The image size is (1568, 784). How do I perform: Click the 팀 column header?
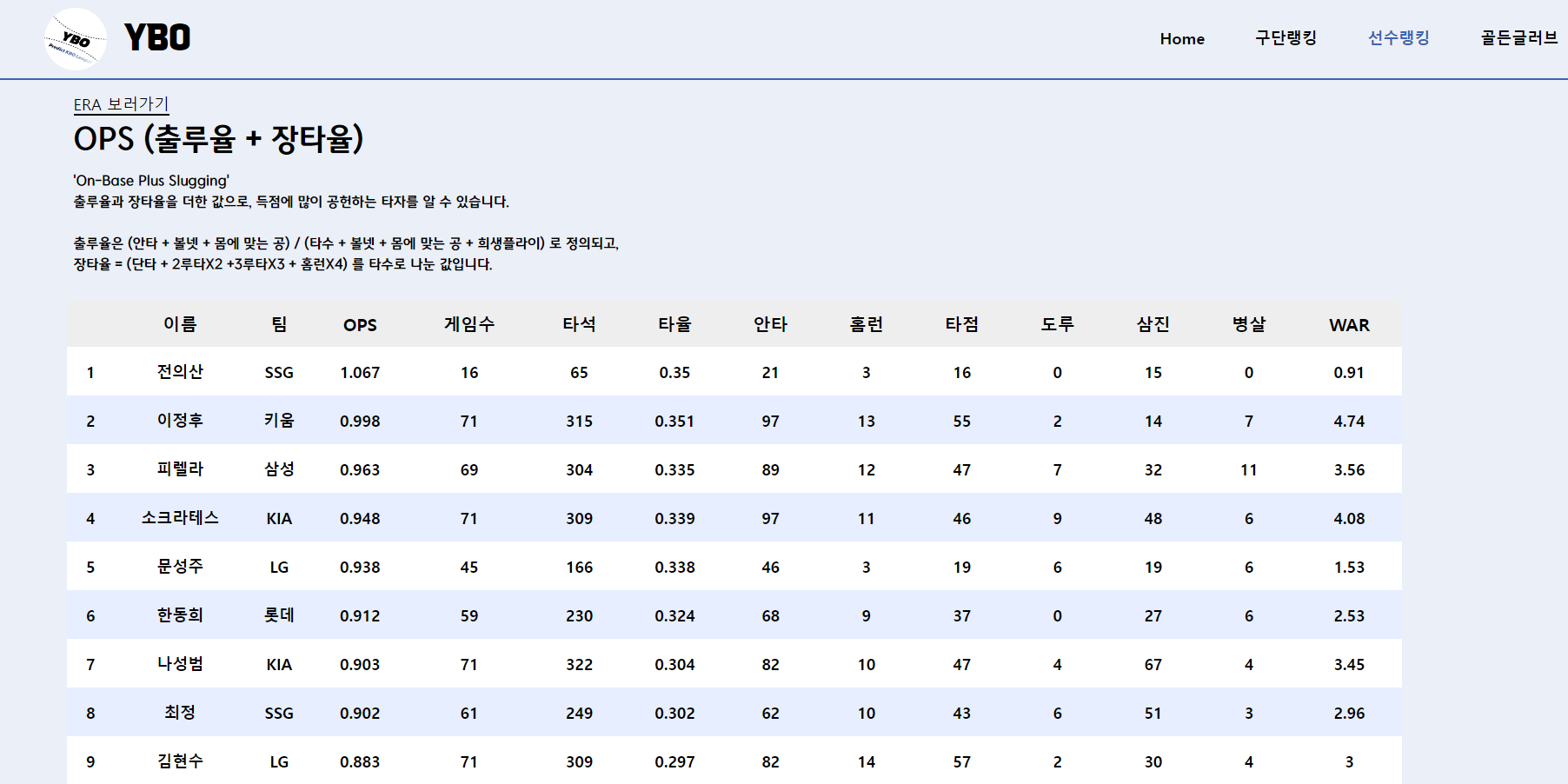tap(279, 324)
